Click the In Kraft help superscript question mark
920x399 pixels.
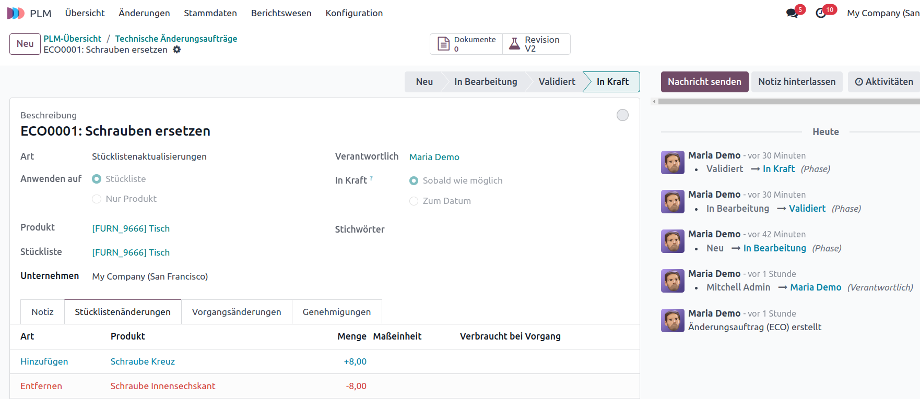(x=371, y=178)
